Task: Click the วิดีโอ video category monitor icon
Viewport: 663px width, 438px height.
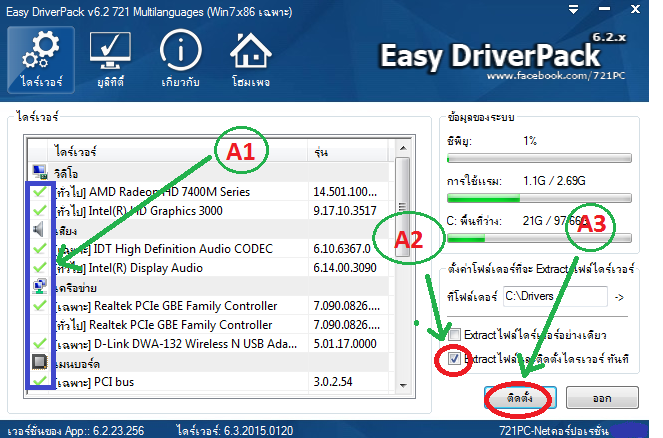Action: [x=40, y=172]
